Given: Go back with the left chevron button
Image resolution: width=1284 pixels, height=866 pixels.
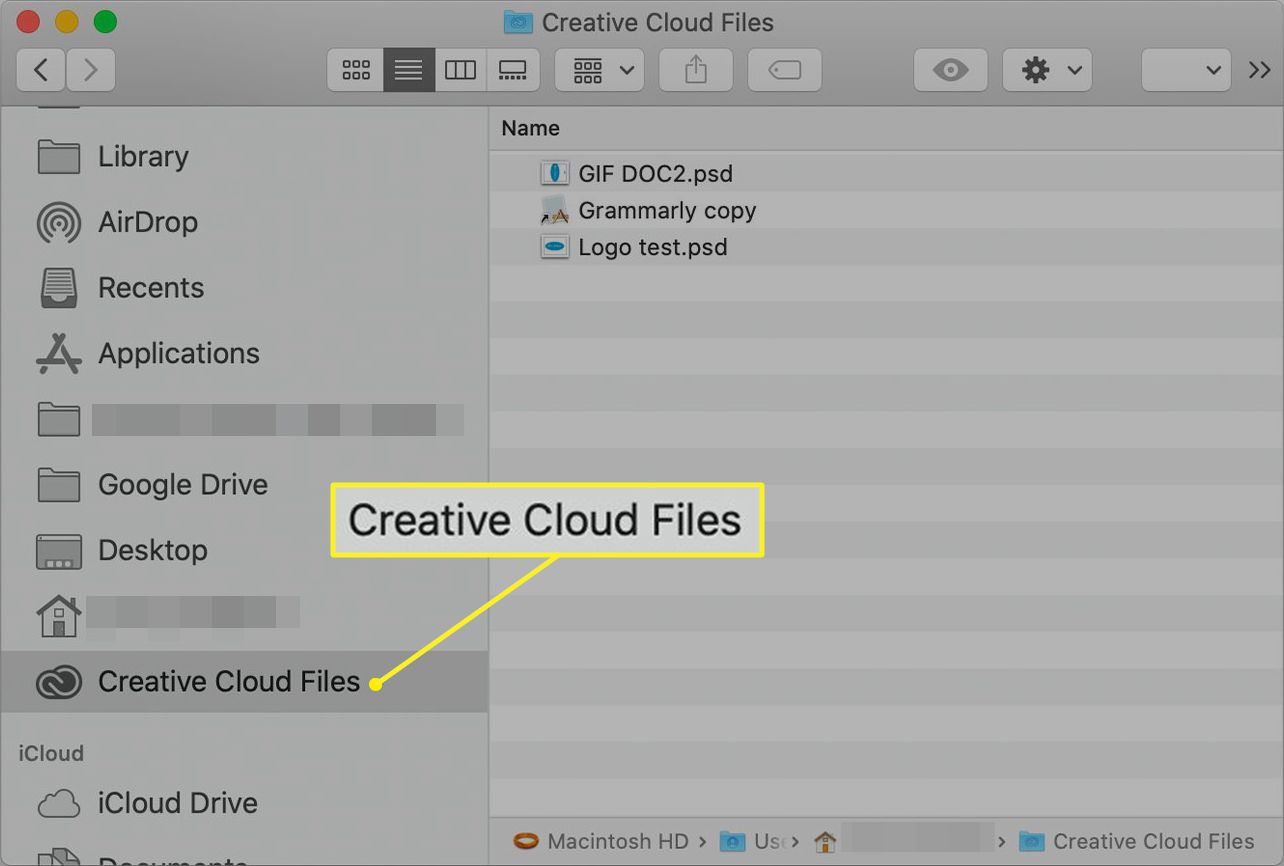Looking at the screenshot, I should tap(41, 70).
